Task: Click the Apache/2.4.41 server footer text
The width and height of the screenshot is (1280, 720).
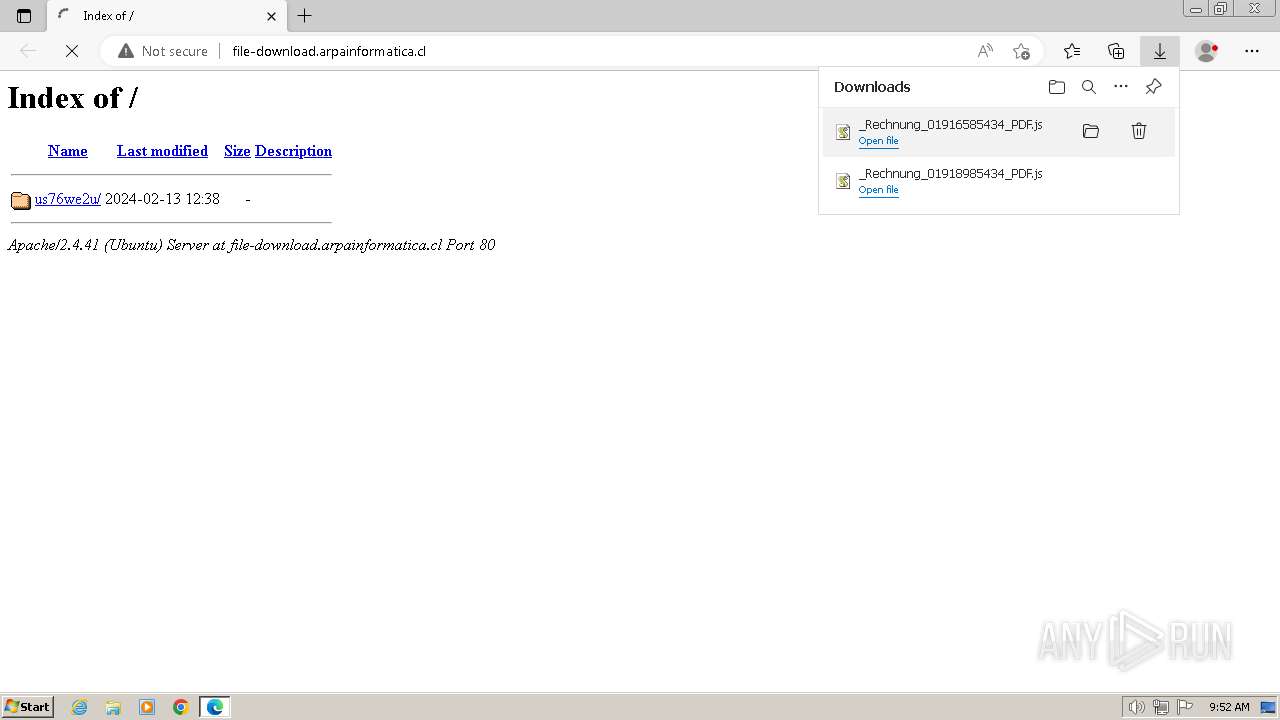Action: coord(251,245)
